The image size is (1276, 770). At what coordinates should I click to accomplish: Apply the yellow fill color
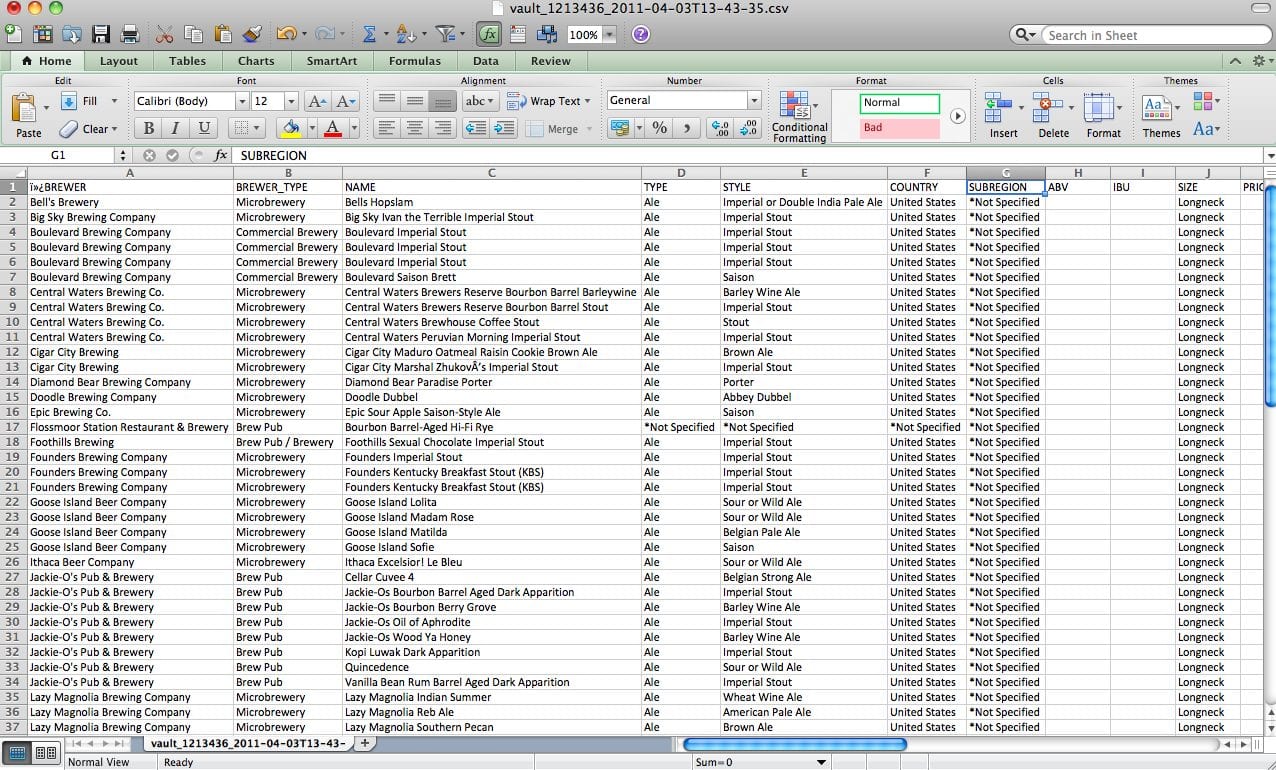point(291,128)
